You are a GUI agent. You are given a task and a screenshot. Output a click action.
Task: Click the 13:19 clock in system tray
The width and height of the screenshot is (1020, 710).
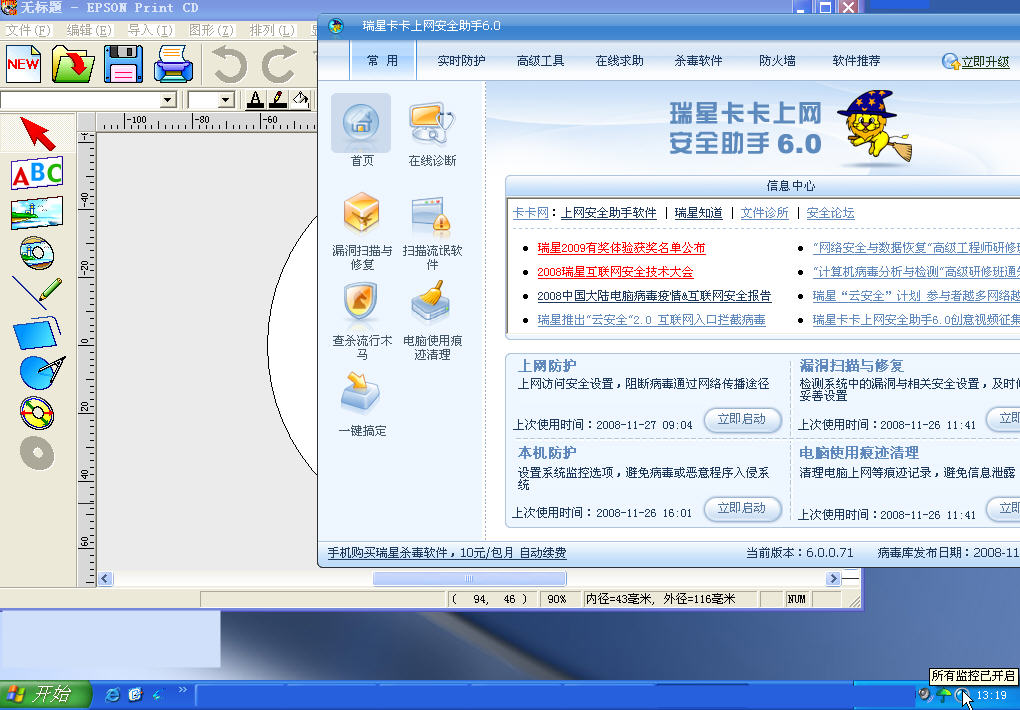(992, 696)
